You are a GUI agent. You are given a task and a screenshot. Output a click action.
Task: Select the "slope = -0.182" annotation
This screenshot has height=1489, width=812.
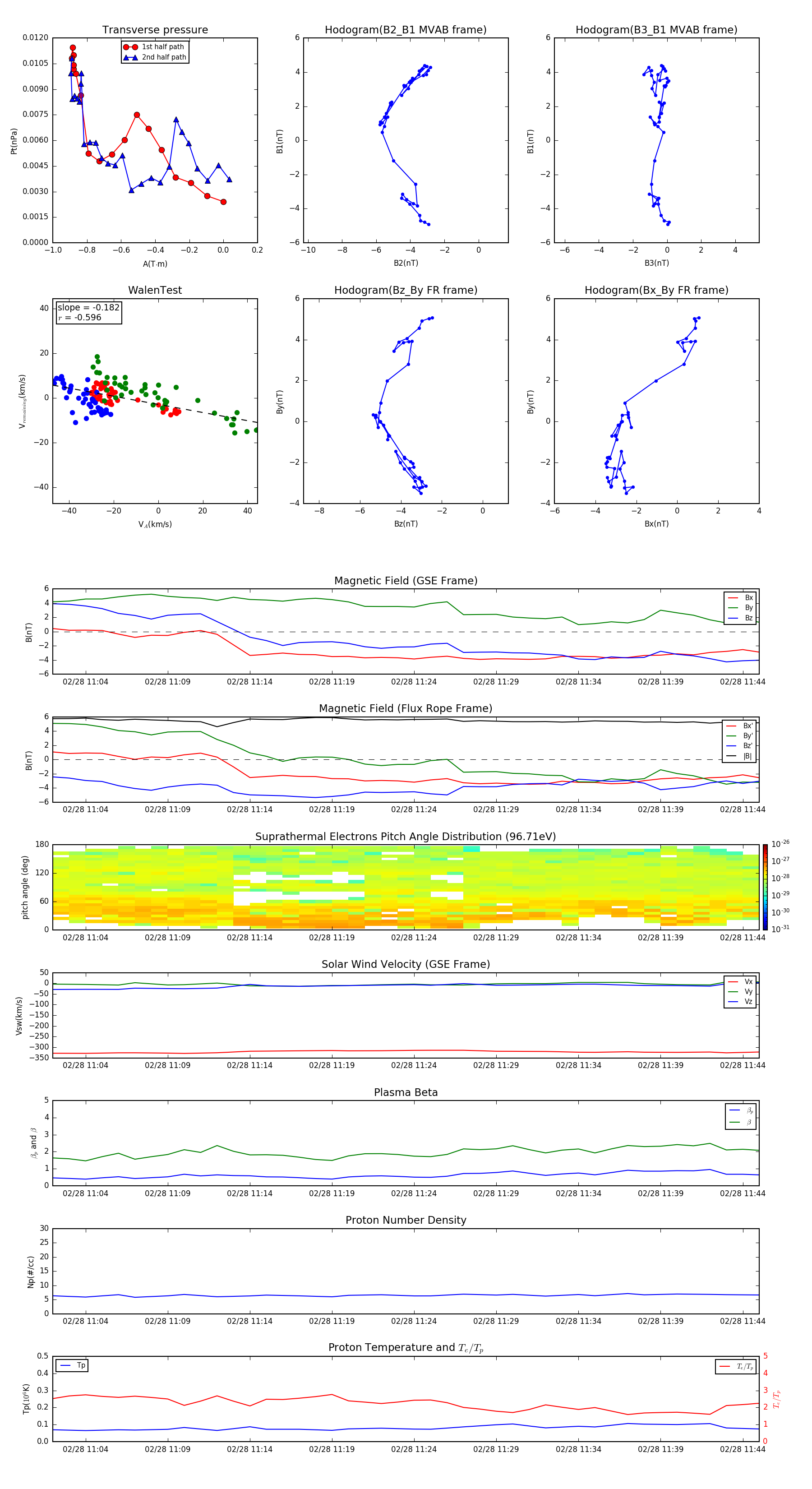pos(88,308)
